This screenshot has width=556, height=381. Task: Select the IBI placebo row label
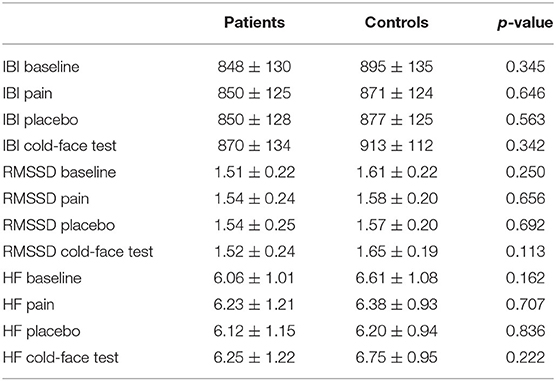[x=40, y=120]
